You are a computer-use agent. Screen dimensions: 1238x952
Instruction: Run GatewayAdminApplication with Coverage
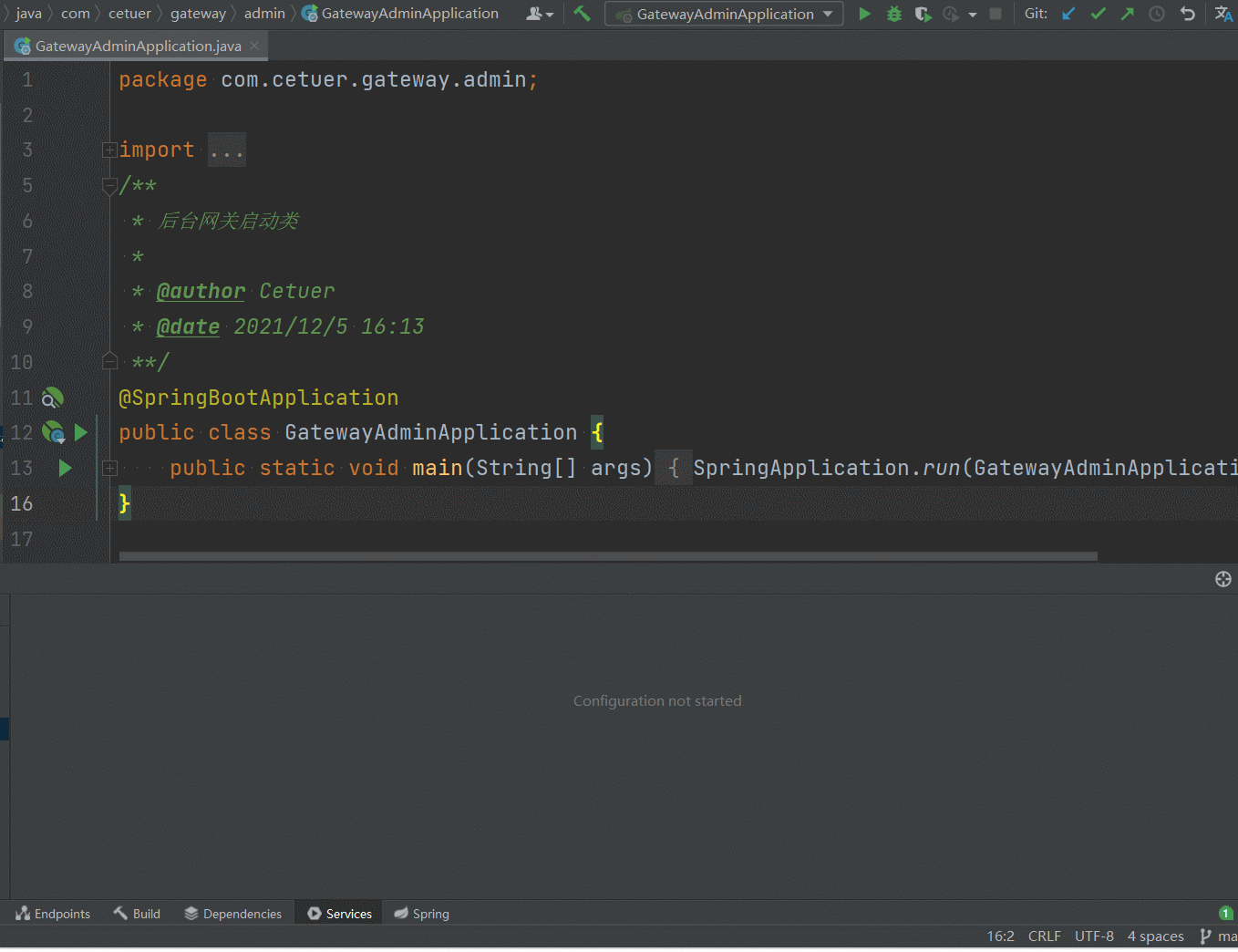922,14
